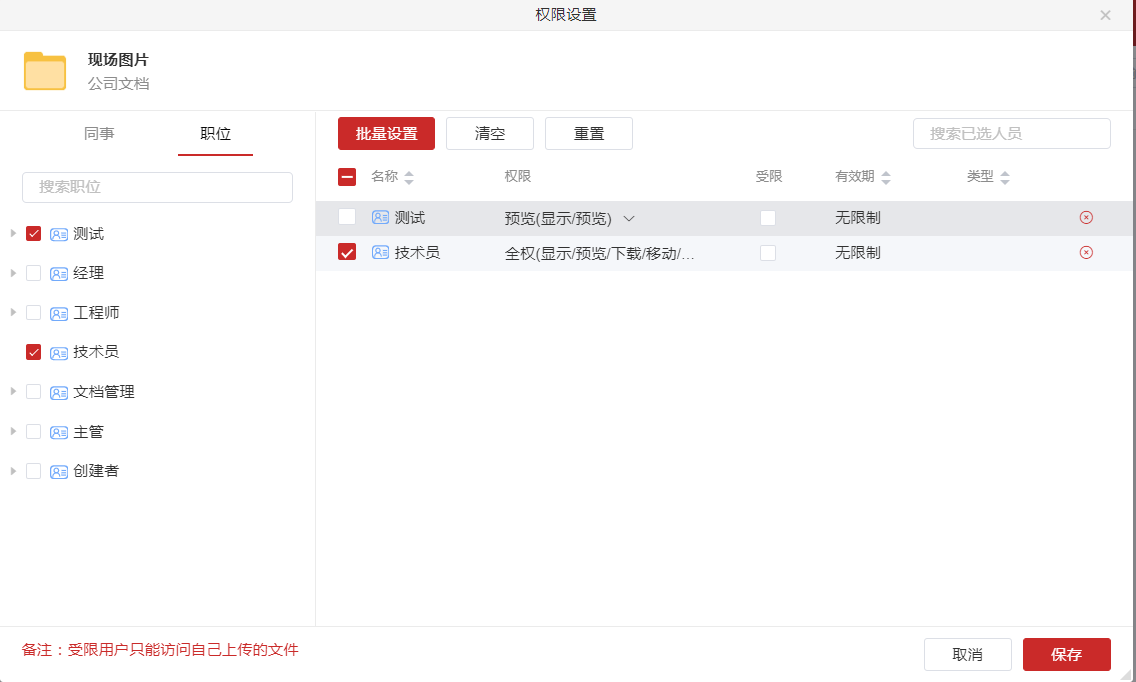
Task: Uncheck the 测试 checkbox in the sidebar
Action: tap(33, 233)
